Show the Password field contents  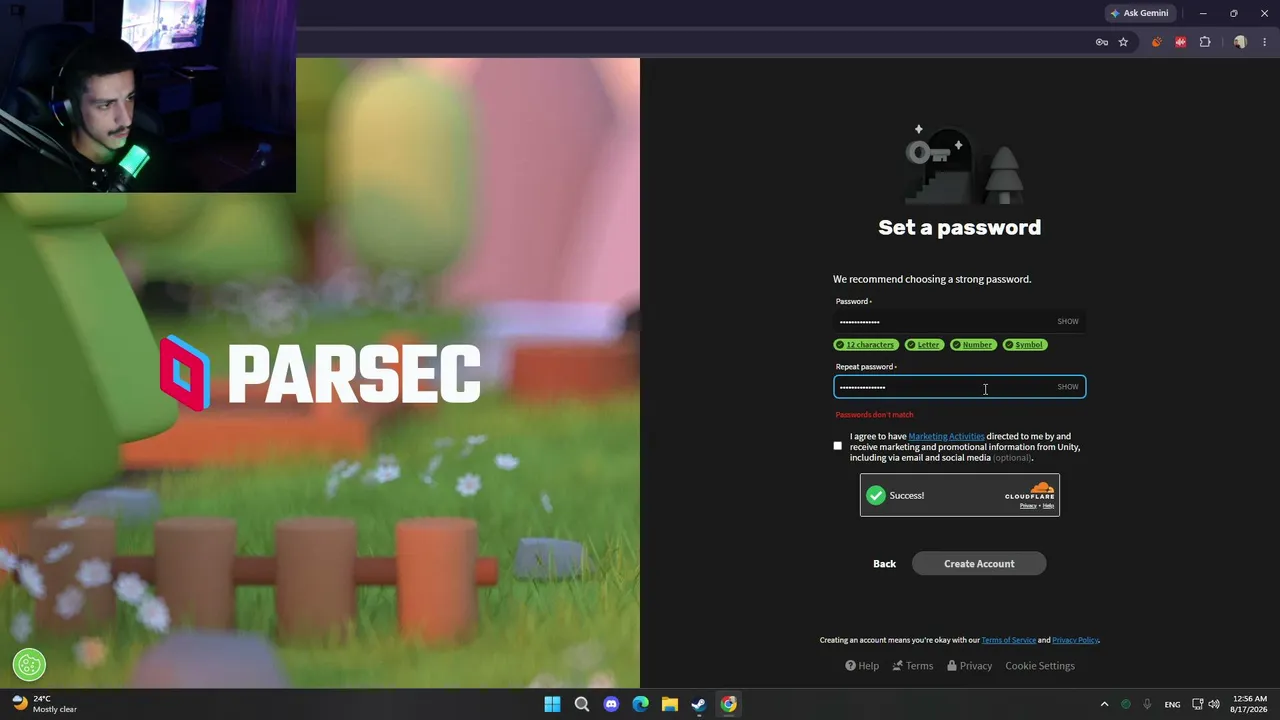[x=1068, y=321]
